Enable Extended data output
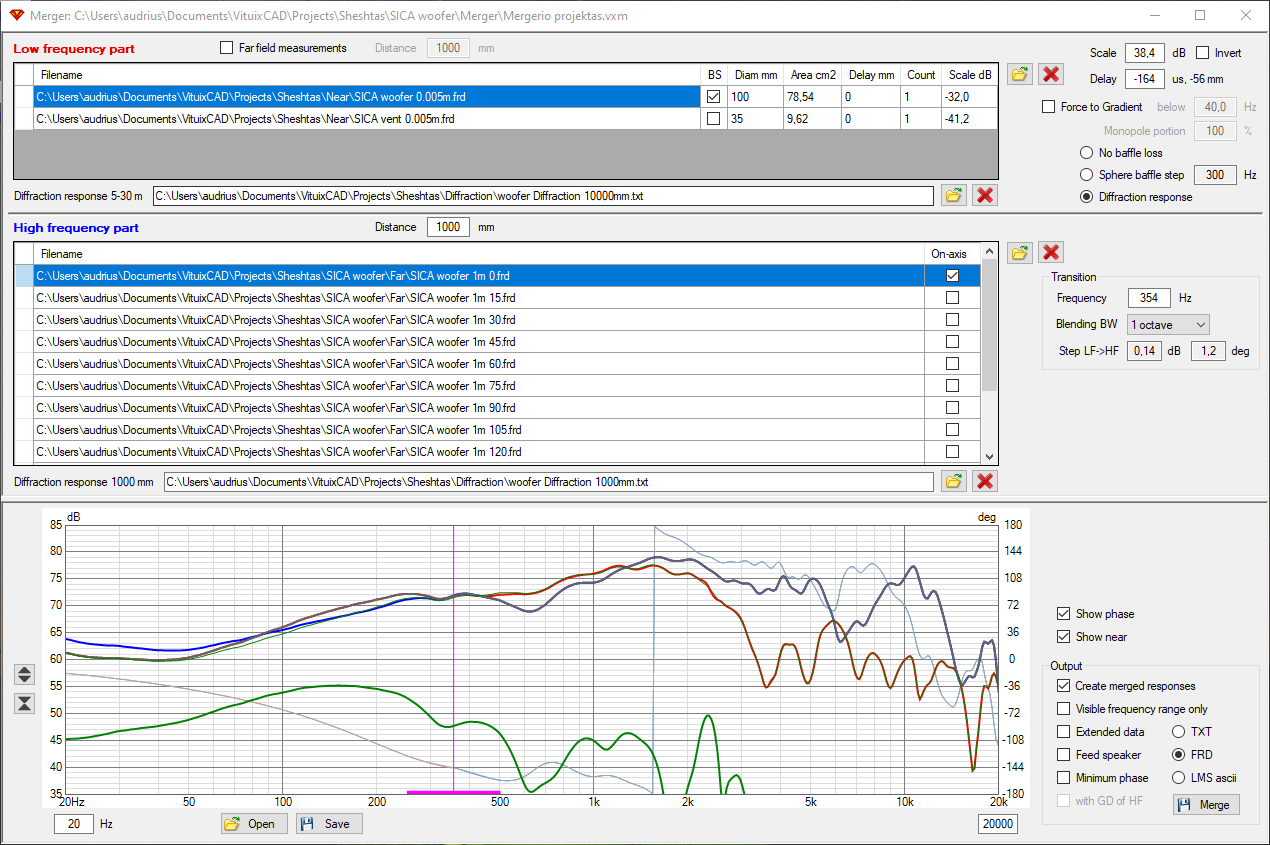This screenshot has height=845, width=1270. [x=1063, y=732]
